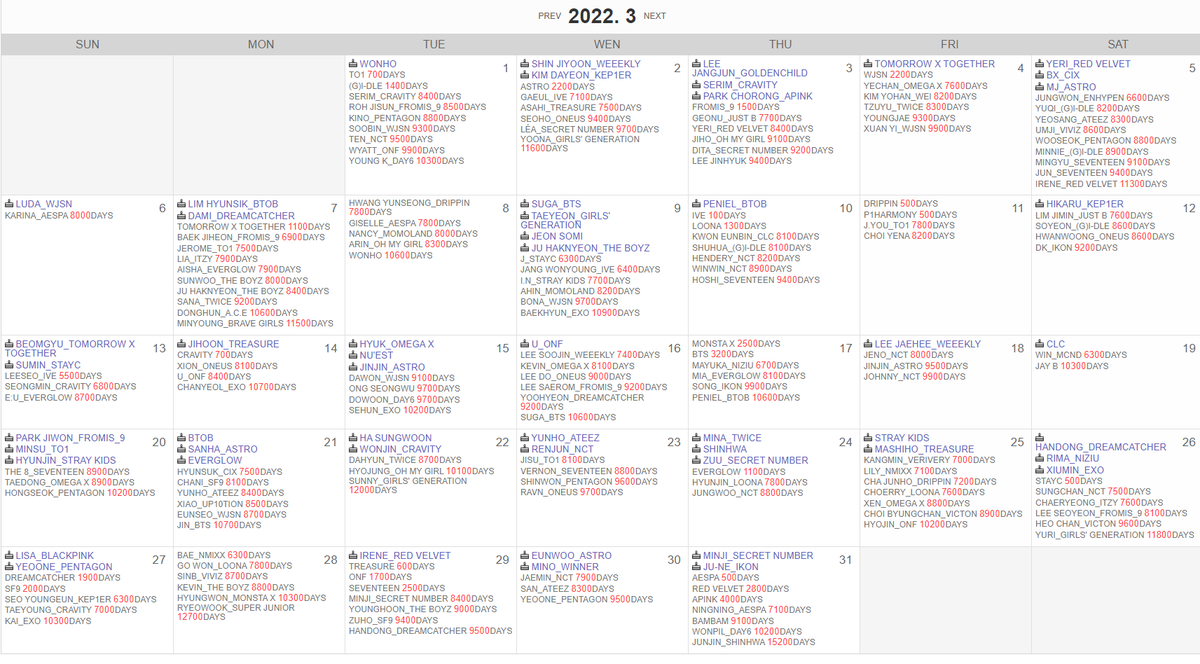
Task: Open the JU HAKNYEON_THE BOYZ birthday link
Action: tap(590, 248)
